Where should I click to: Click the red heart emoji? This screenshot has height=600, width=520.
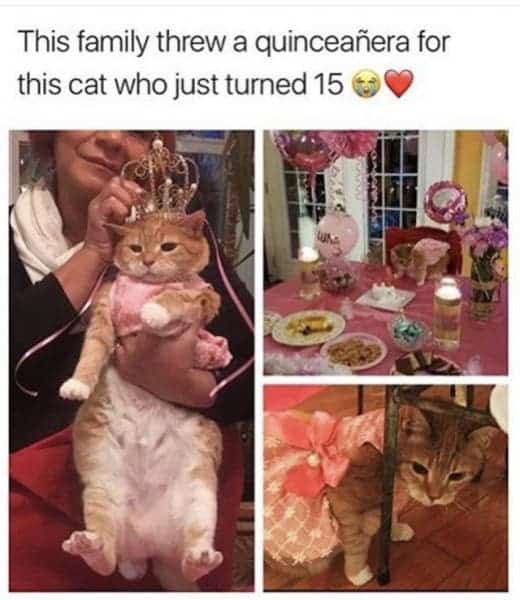click(x=399, y=83)
